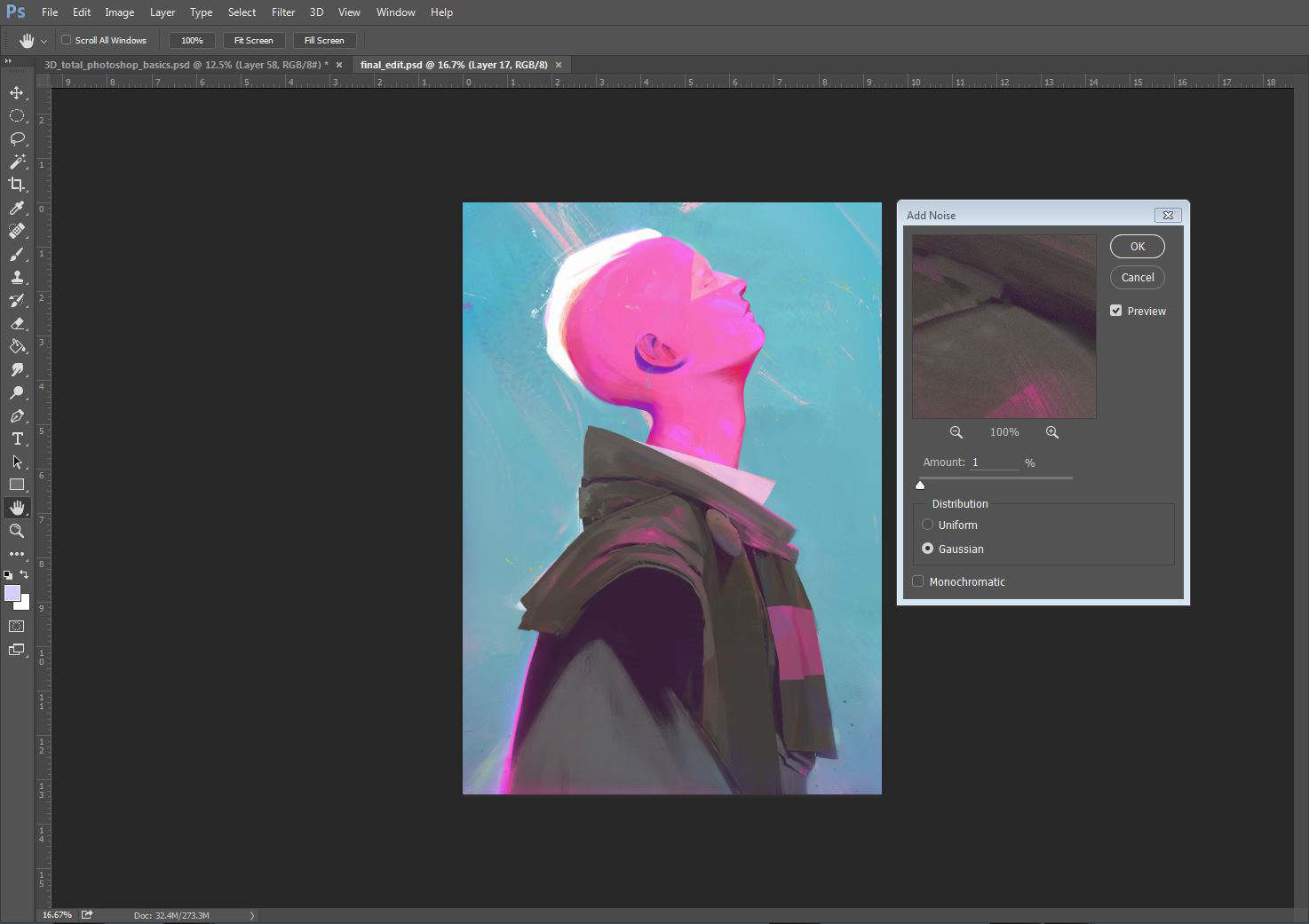Open the Filter menu
Screen dimensions: 1309x924
[x=283, y=12]
